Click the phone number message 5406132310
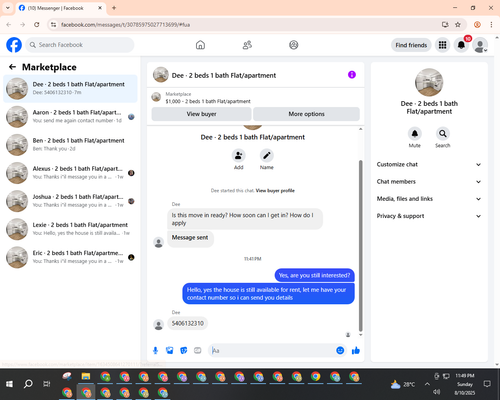This screenshot has height=400, width=500. point(187,323)
